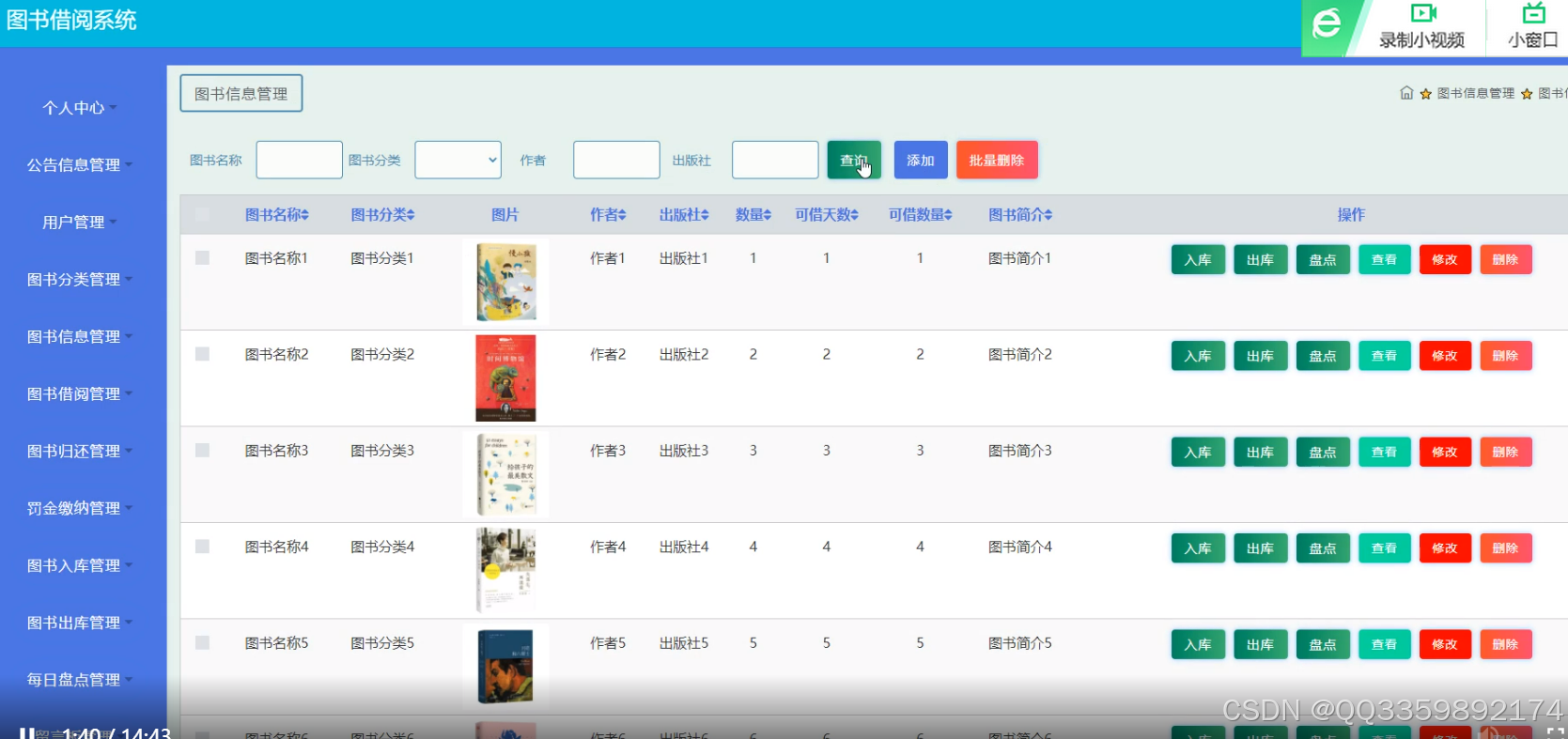
Task: Open red cover image of 图书名称2
Action: point(505,377)
